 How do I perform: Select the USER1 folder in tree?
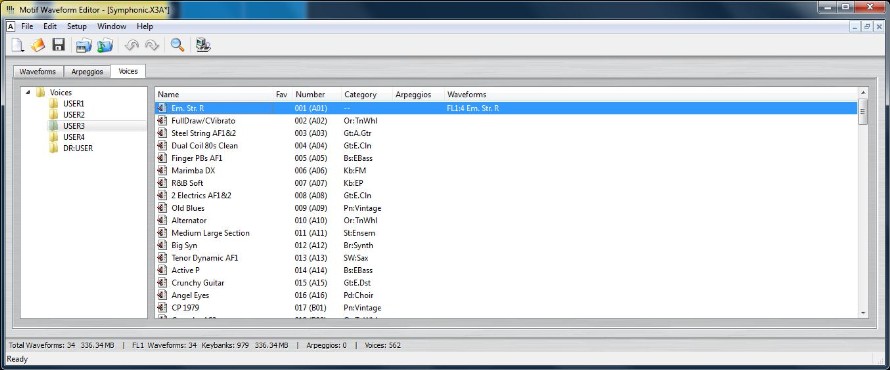[x=74, y=104]
